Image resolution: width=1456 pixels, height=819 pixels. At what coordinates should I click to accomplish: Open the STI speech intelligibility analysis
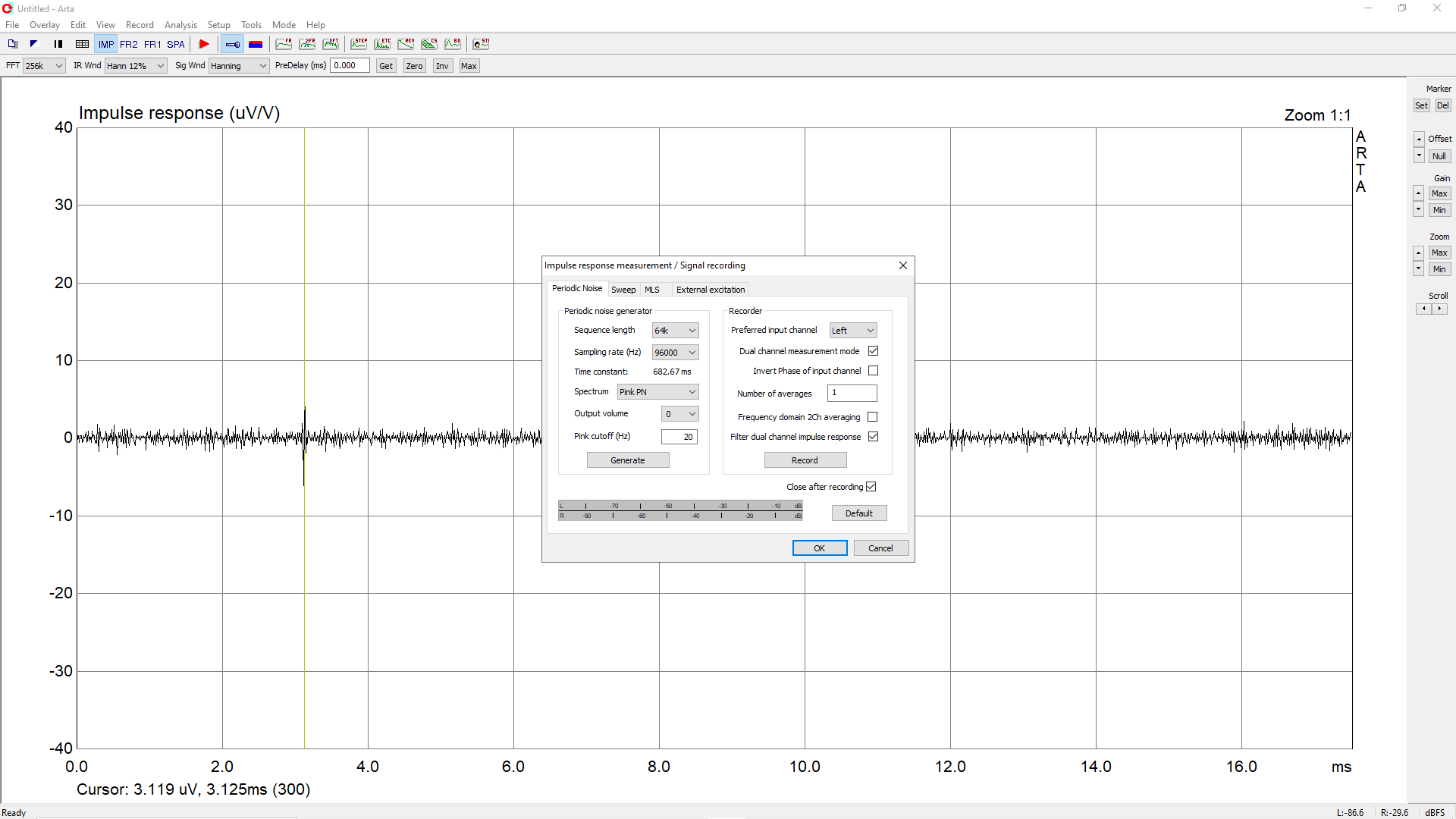(x=481, y=44)
